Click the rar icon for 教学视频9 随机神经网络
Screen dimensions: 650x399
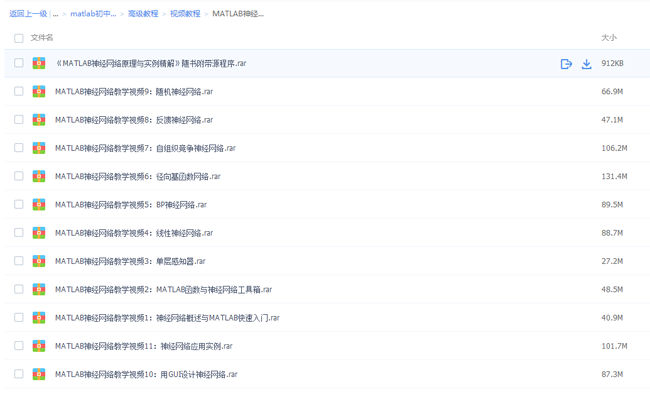pyautogui.click(x=39, y=91)
